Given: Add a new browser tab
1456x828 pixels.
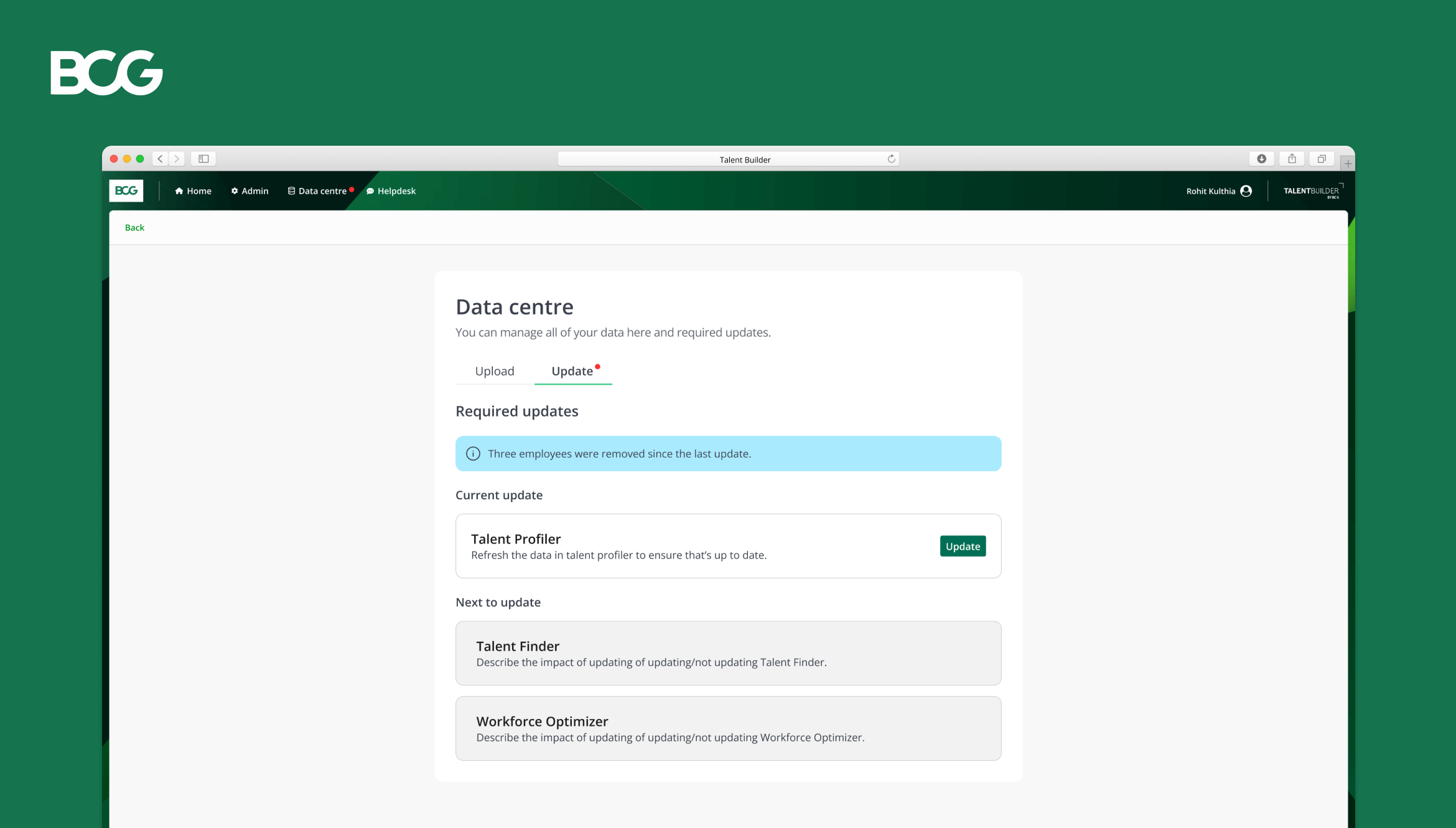Looking at the screenshot, I should [x=1348, y=164].
